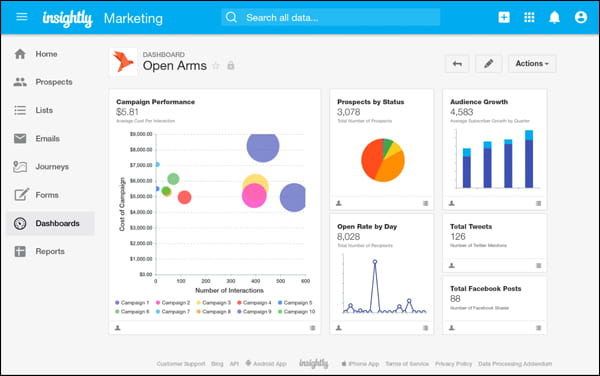The height and width of the screenshot is (376, 600).
Task: Click the back arrow button
Action: pyautogui.click(x=457, y=63)
